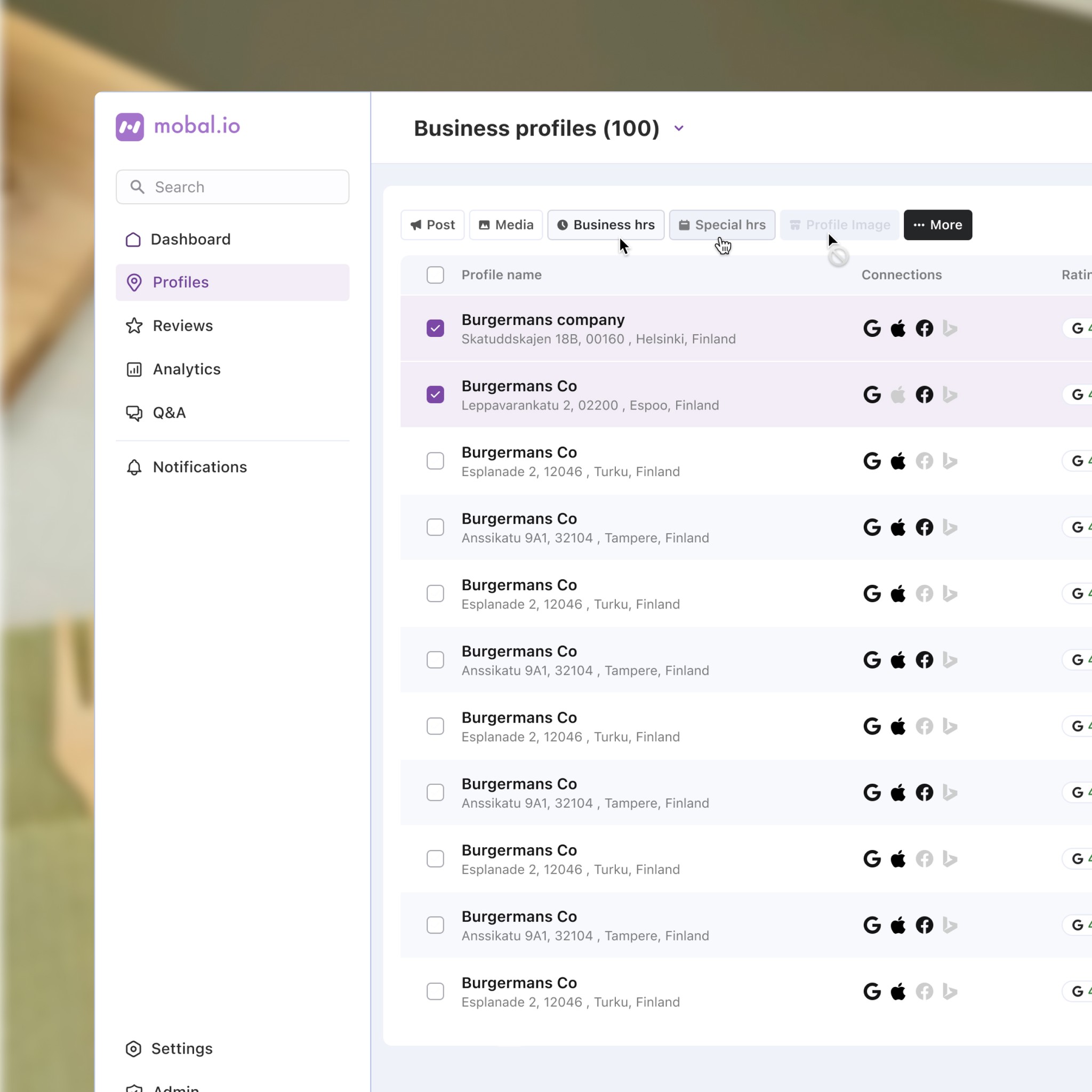Go to Analytics page
The width and height of the screenshot is (1092, 1092).
click(x=186, y=369)
